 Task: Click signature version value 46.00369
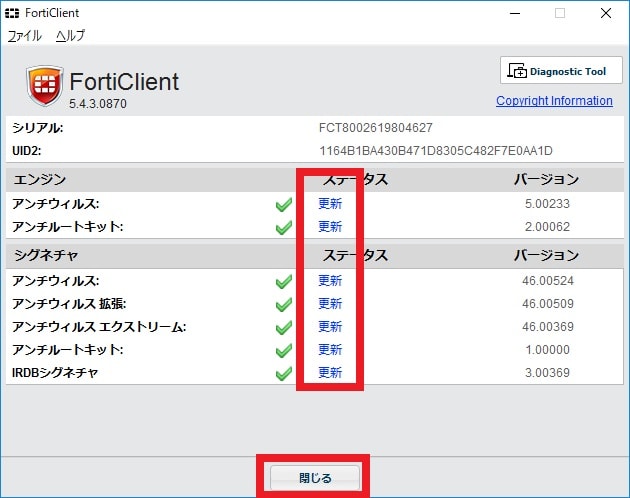pos(548,326)
